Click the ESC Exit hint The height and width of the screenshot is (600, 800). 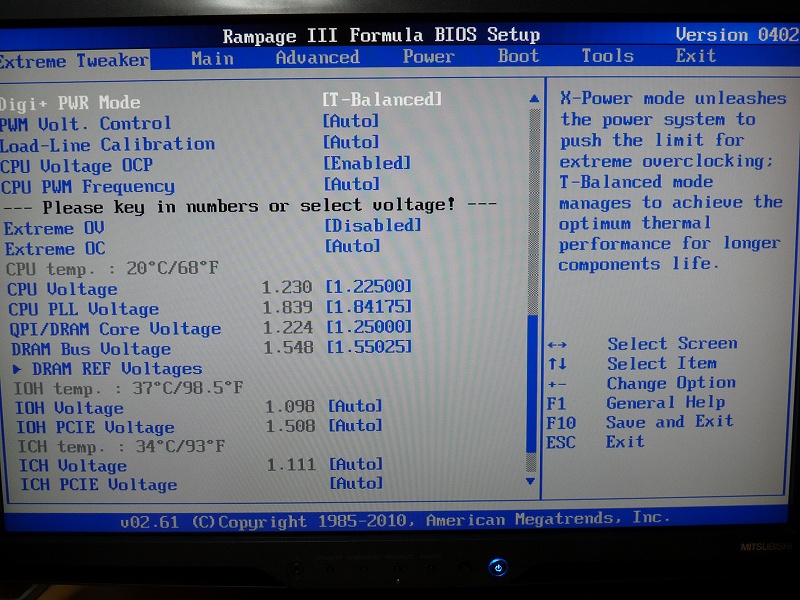[595, 442]
